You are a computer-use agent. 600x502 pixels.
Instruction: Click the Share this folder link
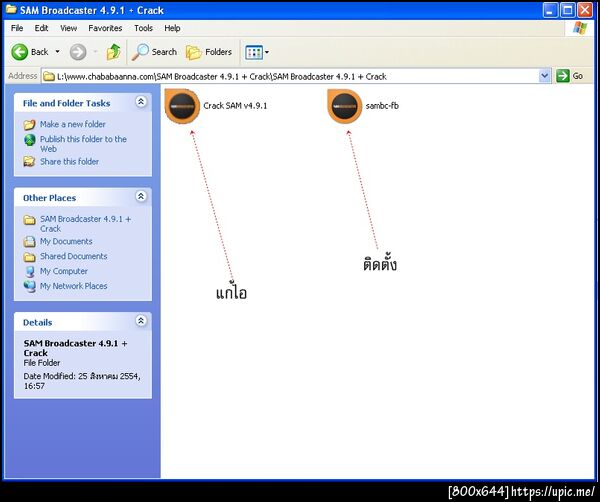click(x=69, y=161)
